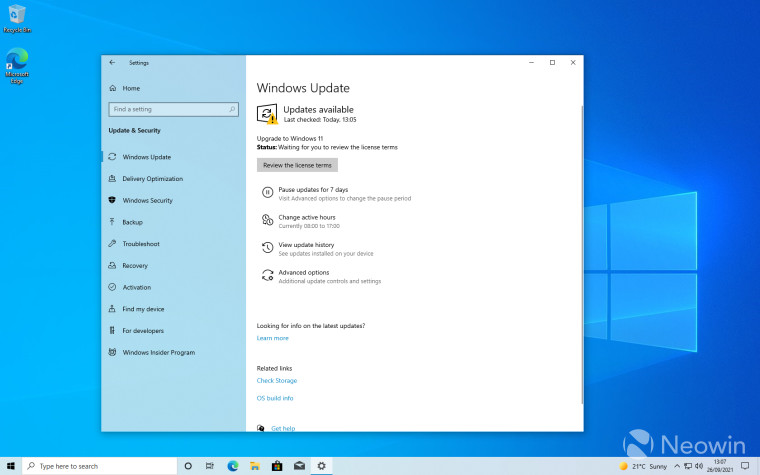Click the Find a setting search box

click(x=174, y=110)
